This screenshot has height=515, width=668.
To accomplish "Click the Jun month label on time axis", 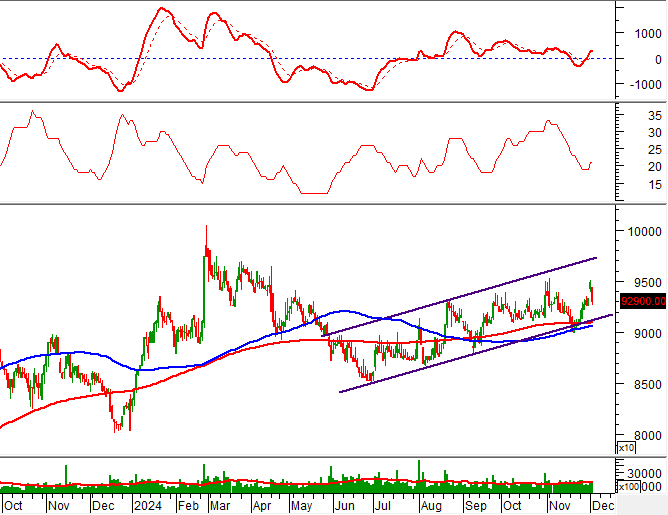I will coord(343,507).
